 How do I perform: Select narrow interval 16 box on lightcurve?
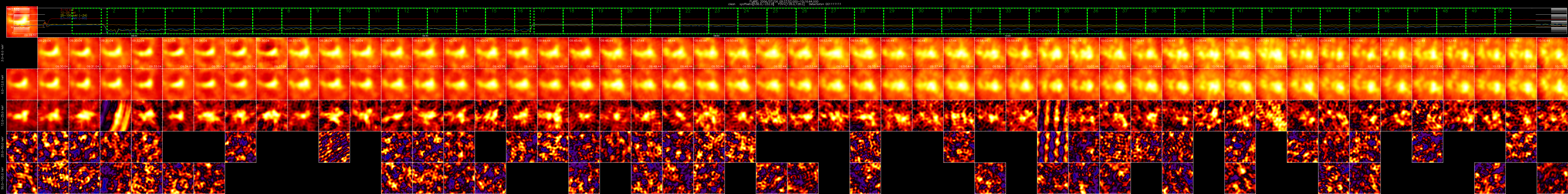coord(522,21)
